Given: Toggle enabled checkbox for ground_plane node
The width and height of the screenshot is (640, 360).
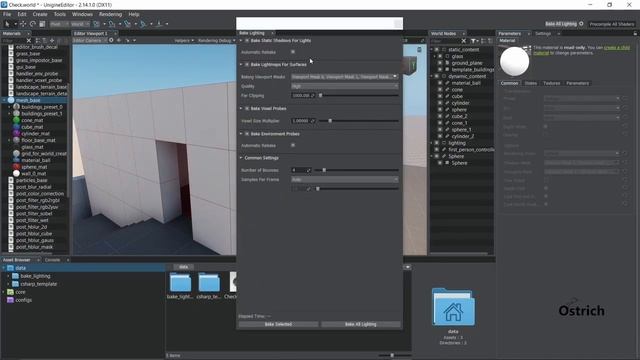Looking at the screenshot, I should 440,63.
